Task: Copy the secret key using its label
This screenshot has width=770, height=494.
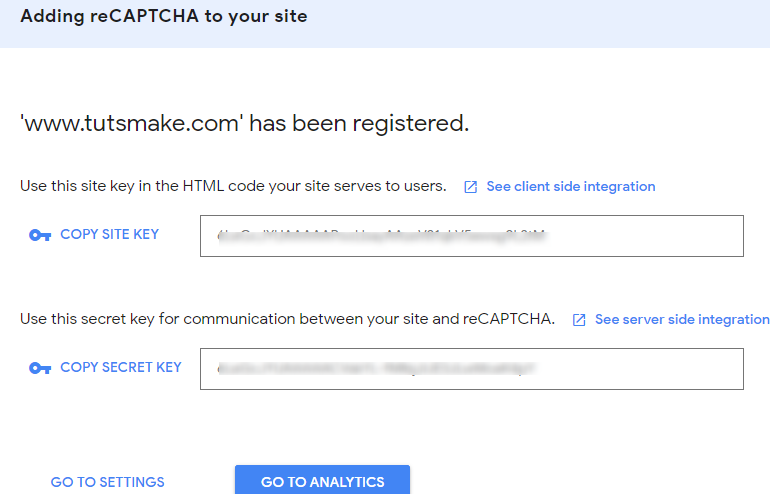Action: 120,368
